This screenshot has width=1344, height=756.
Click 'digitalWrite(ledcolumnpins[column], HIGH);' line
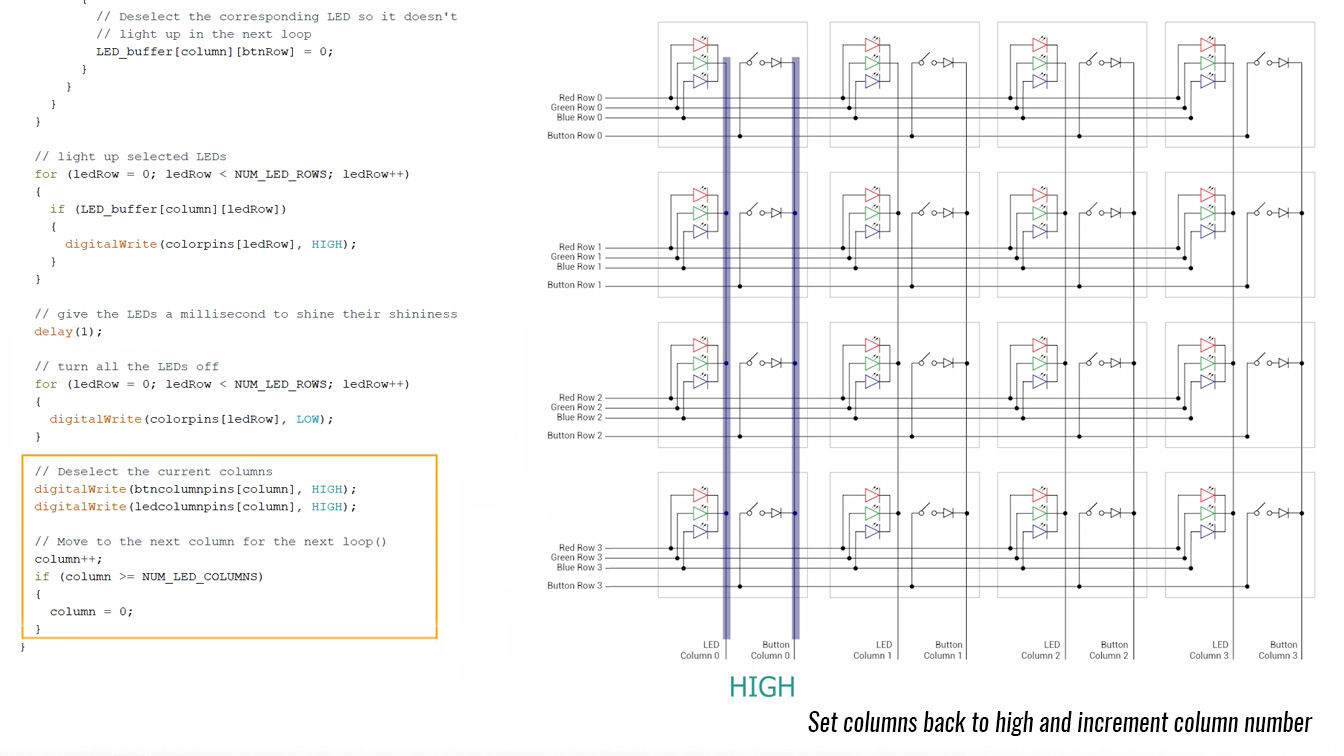(196, 507)
